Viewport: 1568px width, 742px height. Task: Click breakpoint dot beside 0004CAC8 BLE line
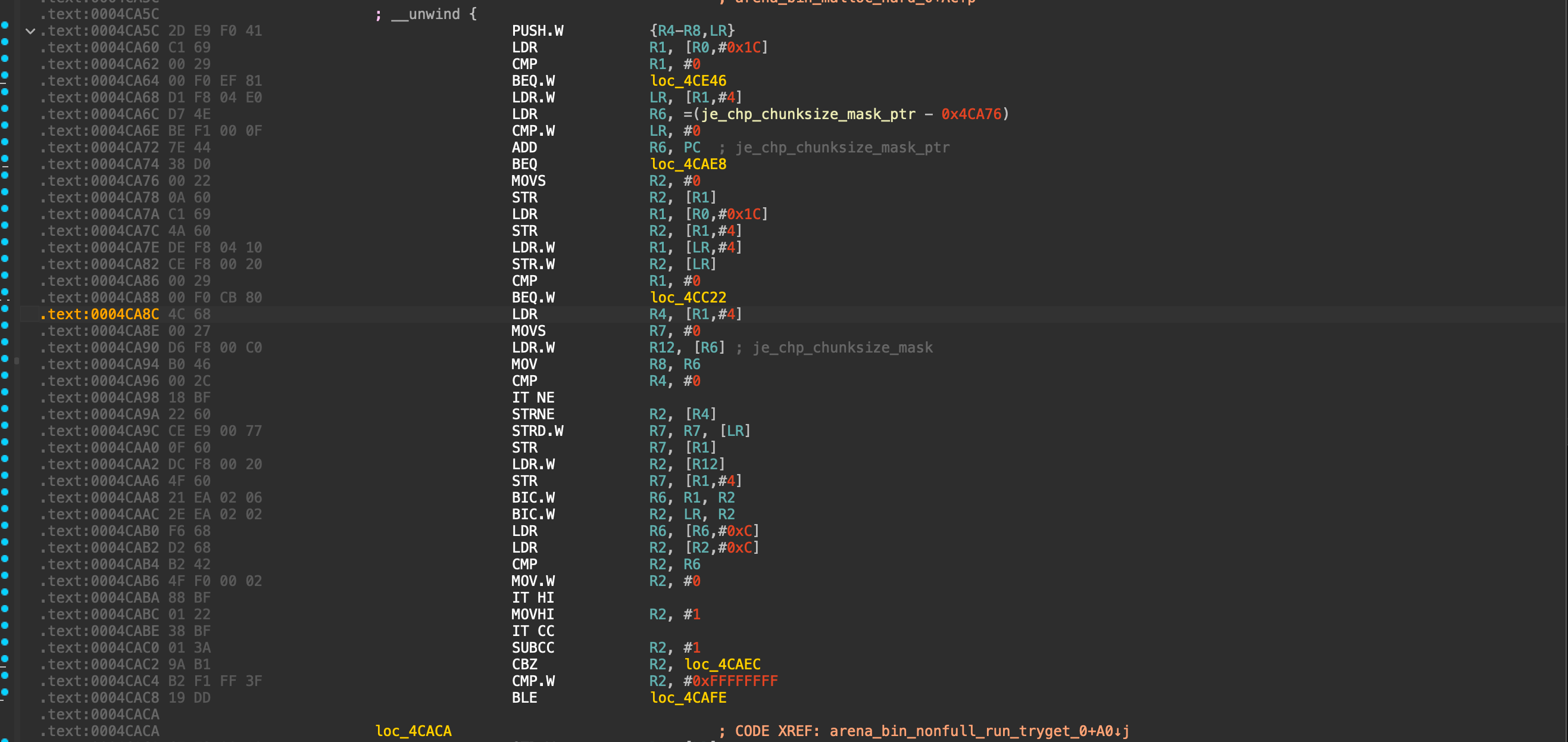(x=5, y=692)
